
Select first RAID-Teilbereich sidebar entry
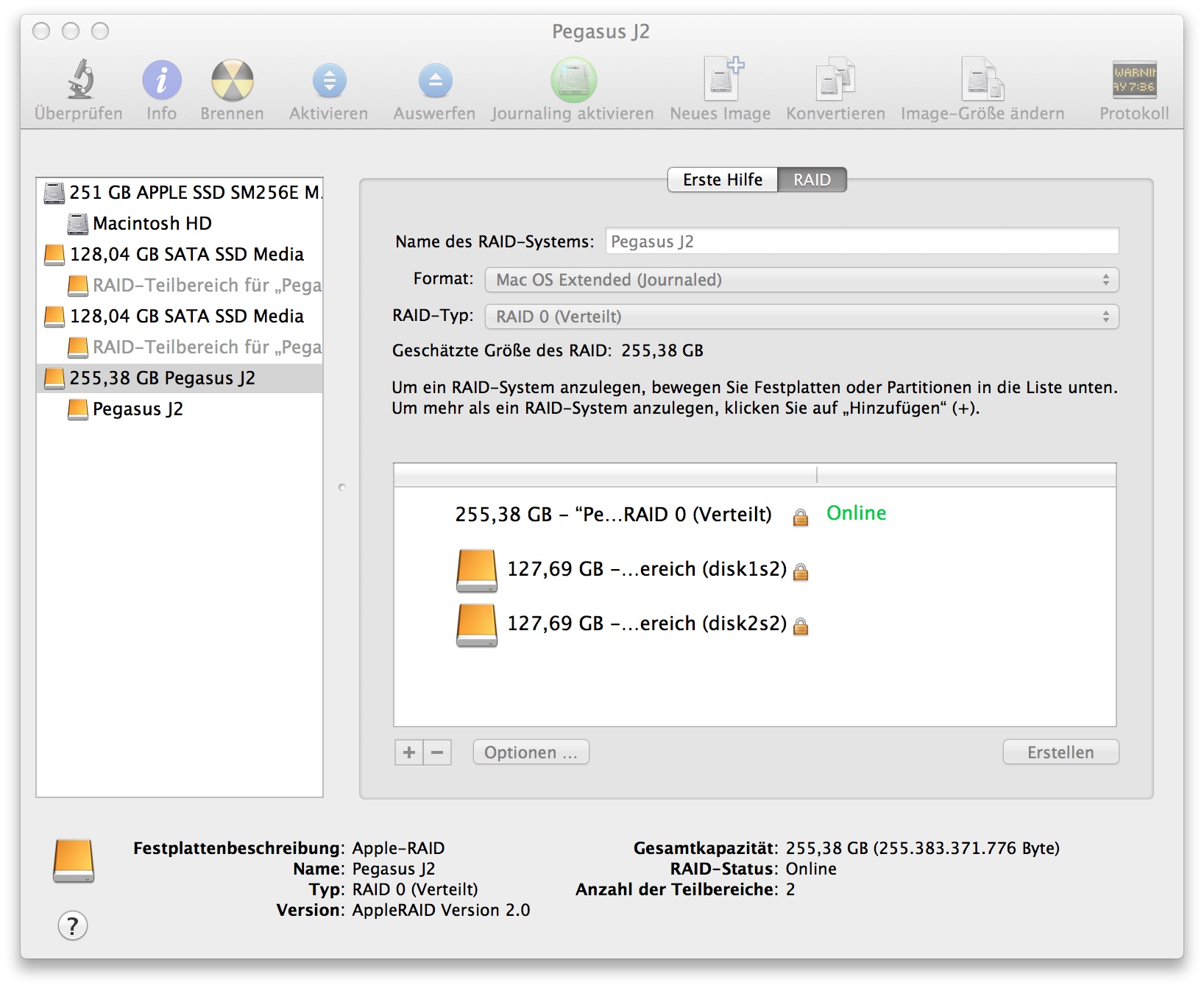pyautogui.click(x=180, y=285)
